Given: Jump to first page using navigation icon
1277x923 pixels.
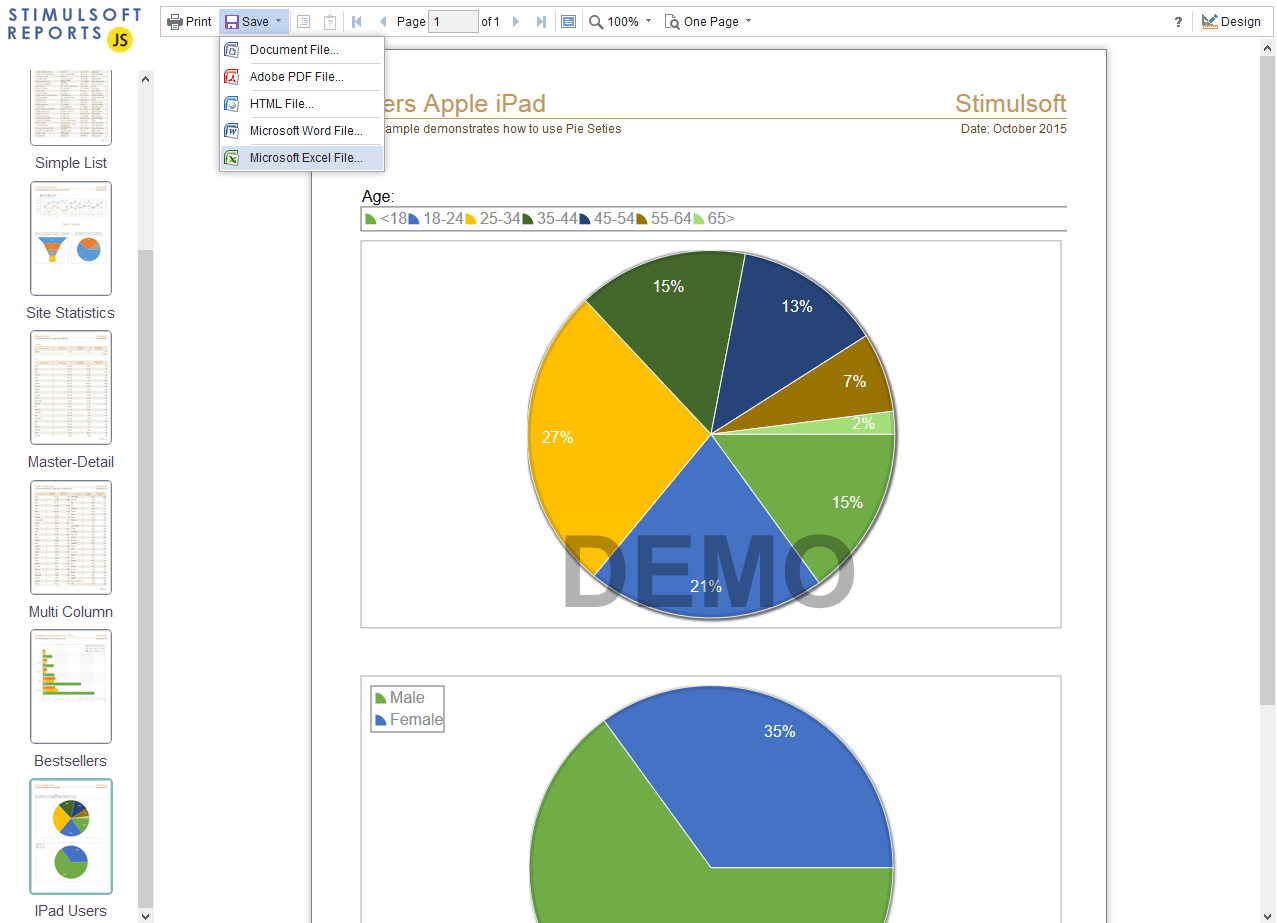Looking at the screenshot, I should click(356, 21).
